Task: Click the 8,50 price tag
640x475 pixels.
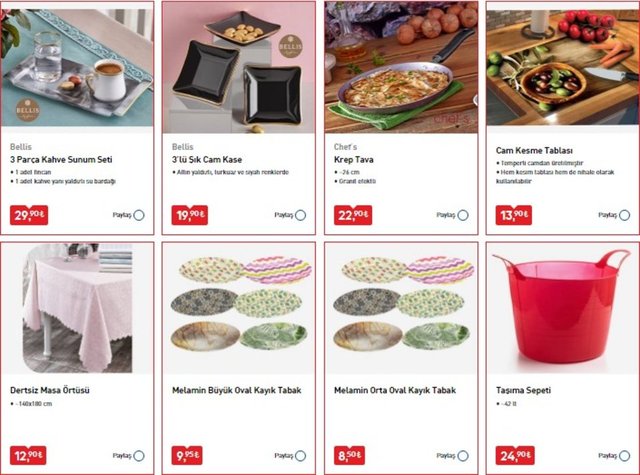Action: point(349,455)
